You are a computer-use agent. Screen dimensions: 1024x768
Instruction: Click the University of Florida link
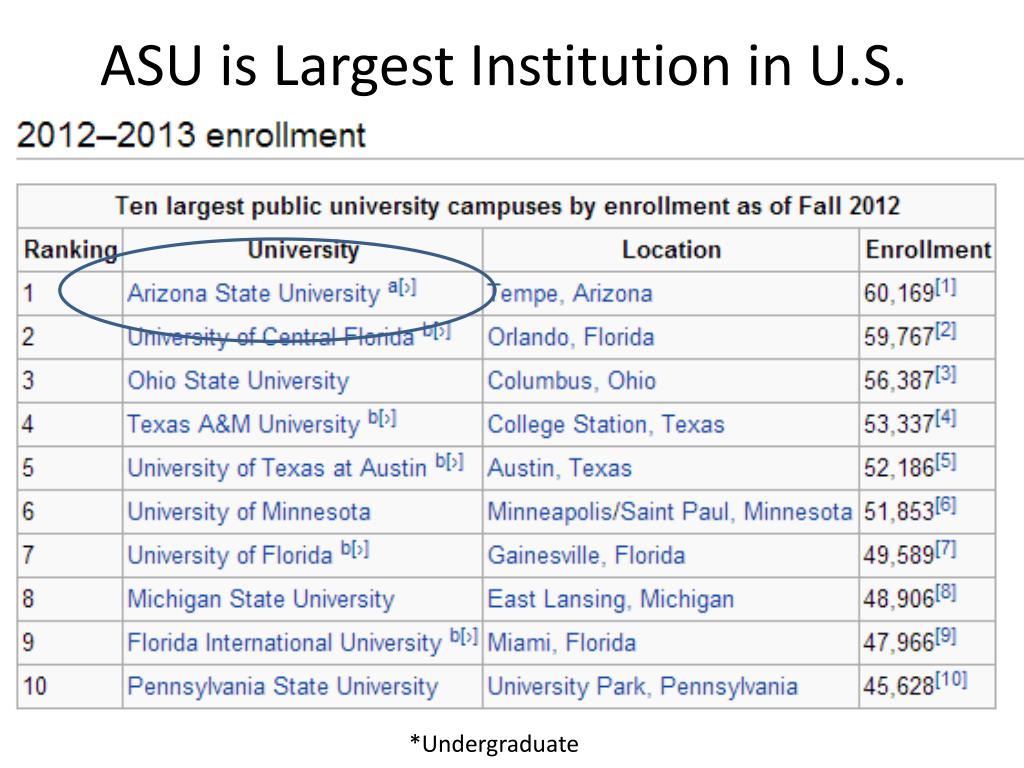230,555
